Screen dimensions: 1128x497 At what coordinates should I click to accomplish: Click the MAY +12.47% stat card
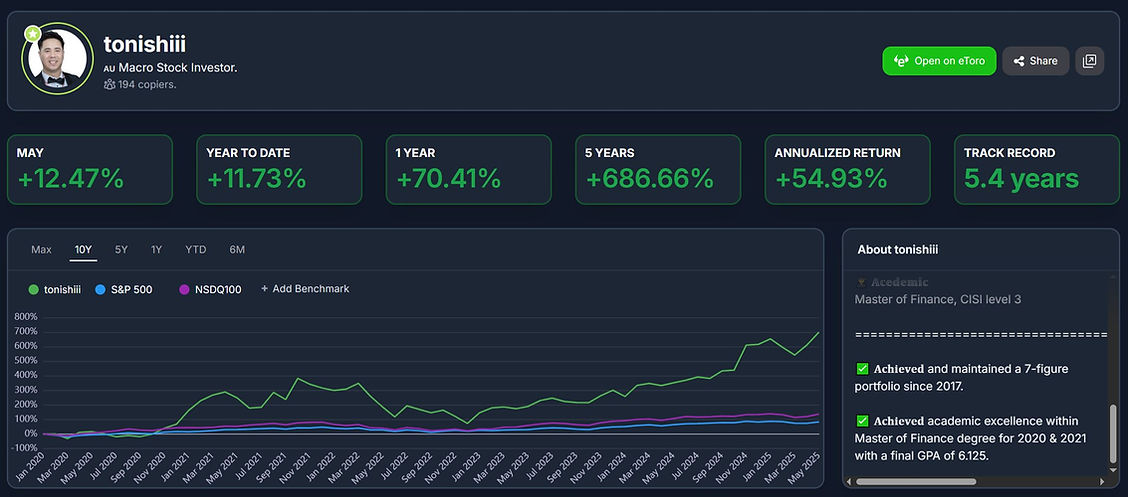(90, 170)
